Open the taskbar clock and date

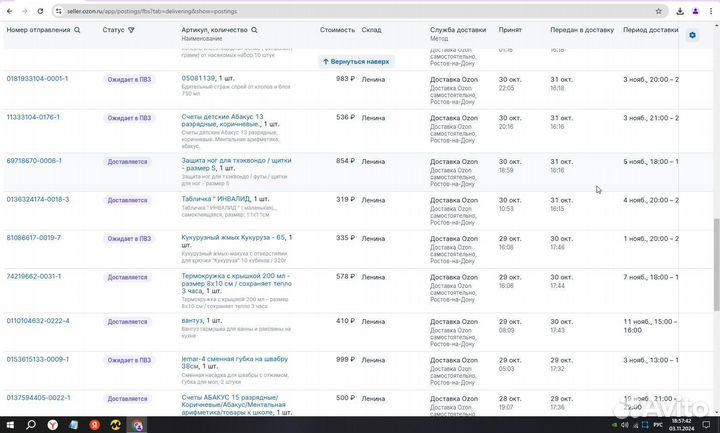(x=680, y=424)
